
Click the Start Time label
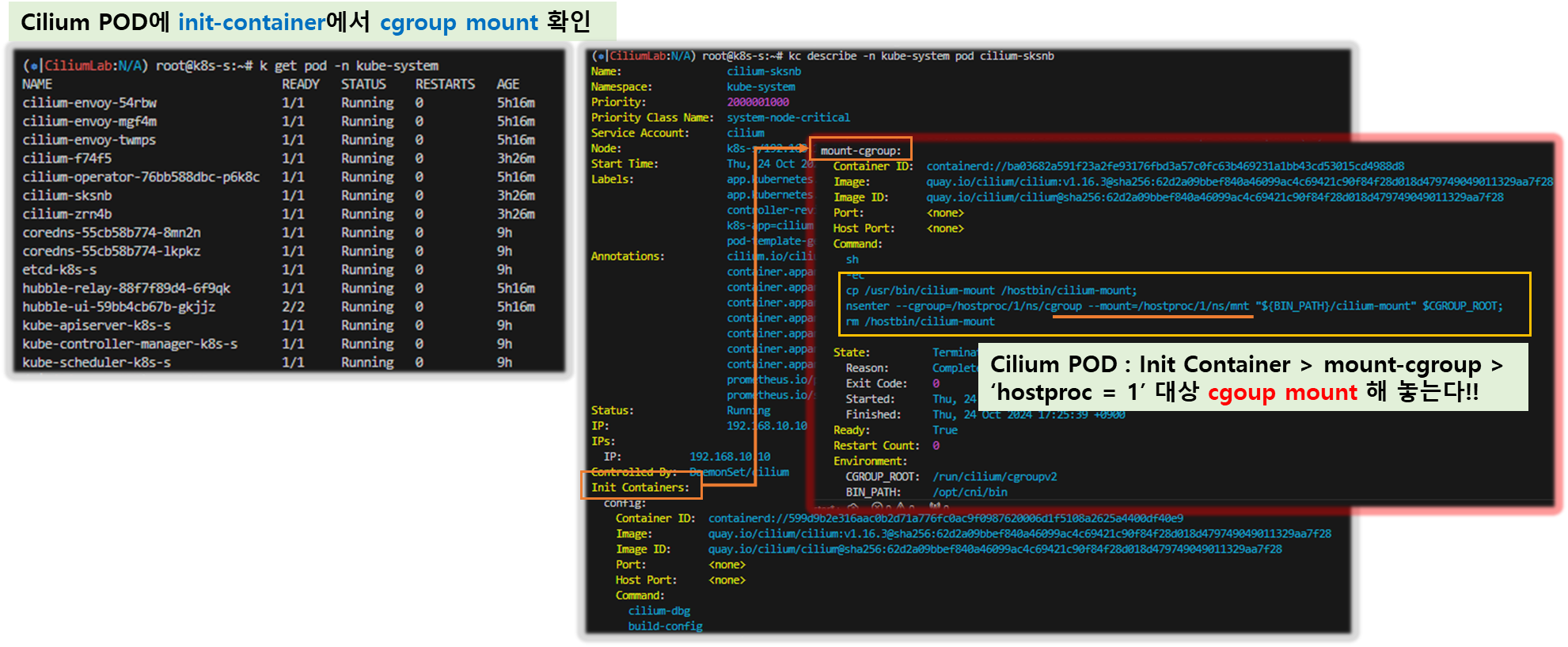625,164
